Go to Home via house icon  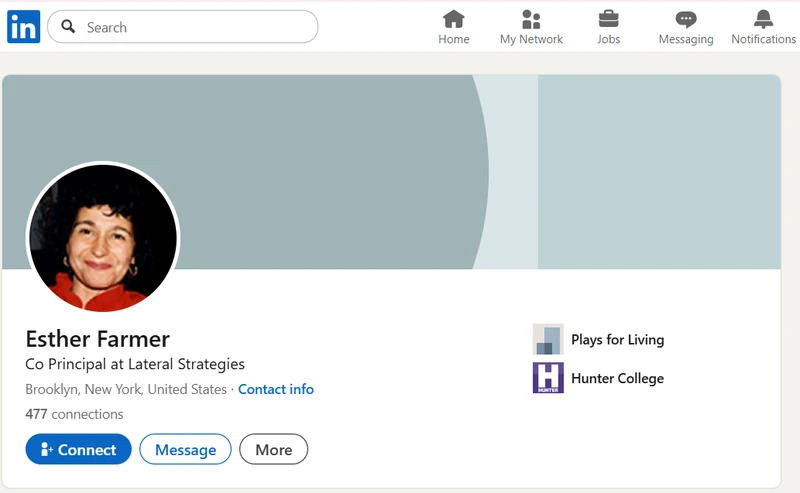coord(454,19)
